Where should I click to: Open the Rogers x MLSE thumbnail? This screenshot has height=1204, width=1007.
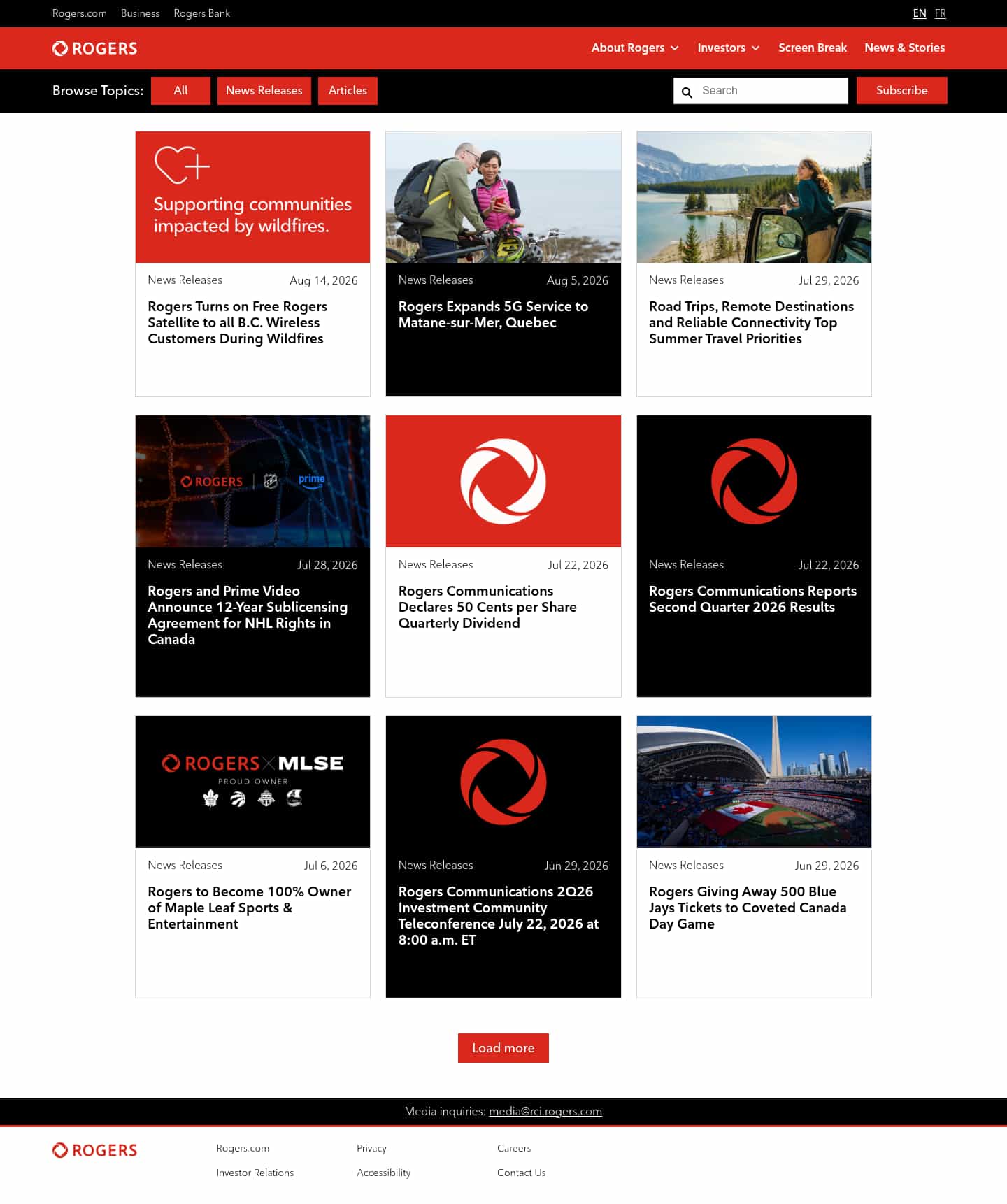[x=252, y=782]
